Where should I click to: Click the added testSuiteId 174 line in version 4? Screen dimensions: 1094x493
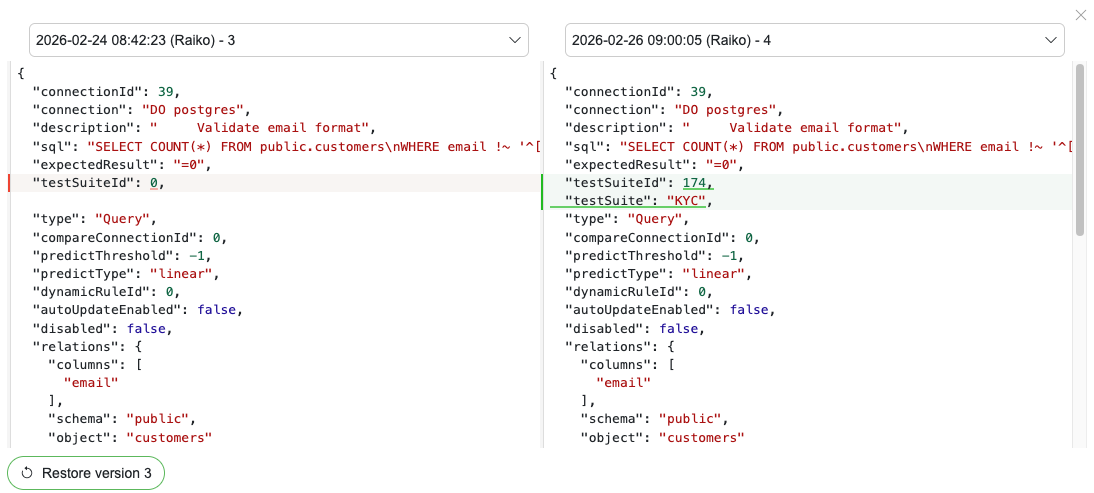point(640,183)
